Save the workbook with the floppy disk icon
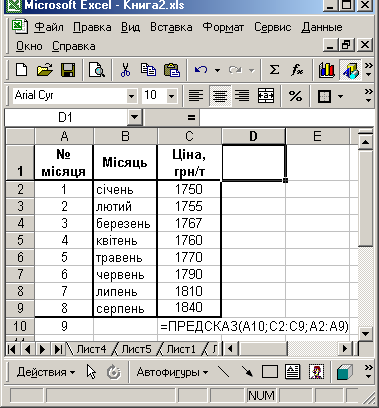The width and height of the screenshot is (379, 408). (68, 70)
